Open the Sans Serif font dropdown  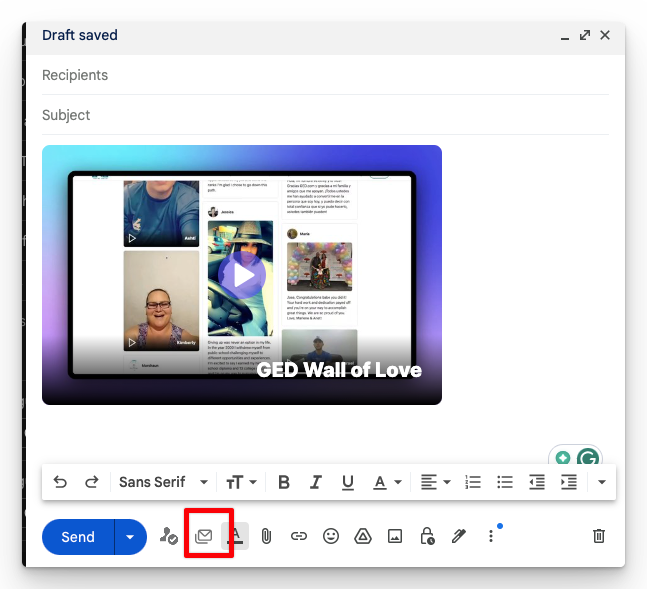click(163, 482)
